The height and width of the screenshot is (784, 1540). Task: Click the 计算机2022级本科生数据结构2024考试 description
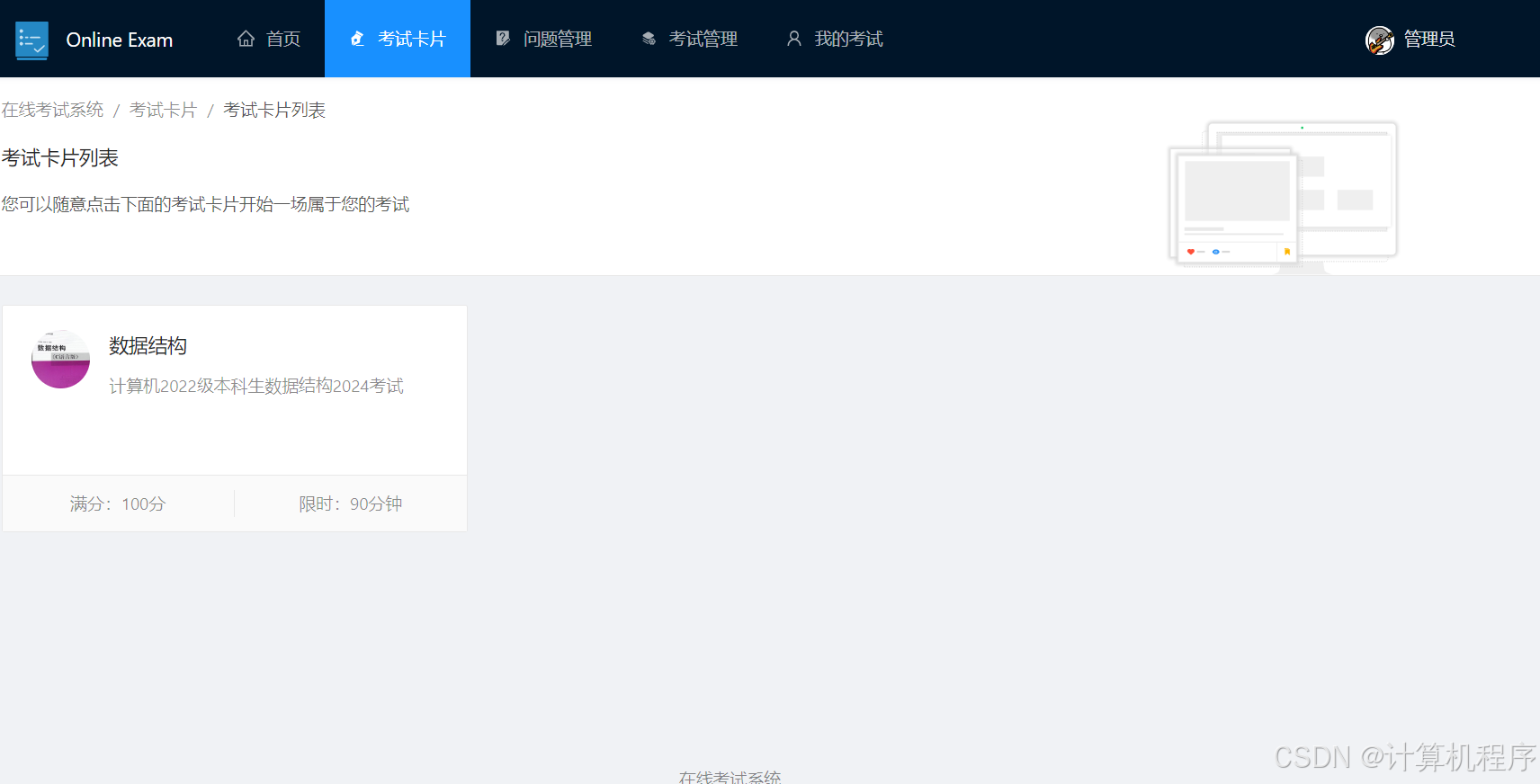tap(256, 386)
